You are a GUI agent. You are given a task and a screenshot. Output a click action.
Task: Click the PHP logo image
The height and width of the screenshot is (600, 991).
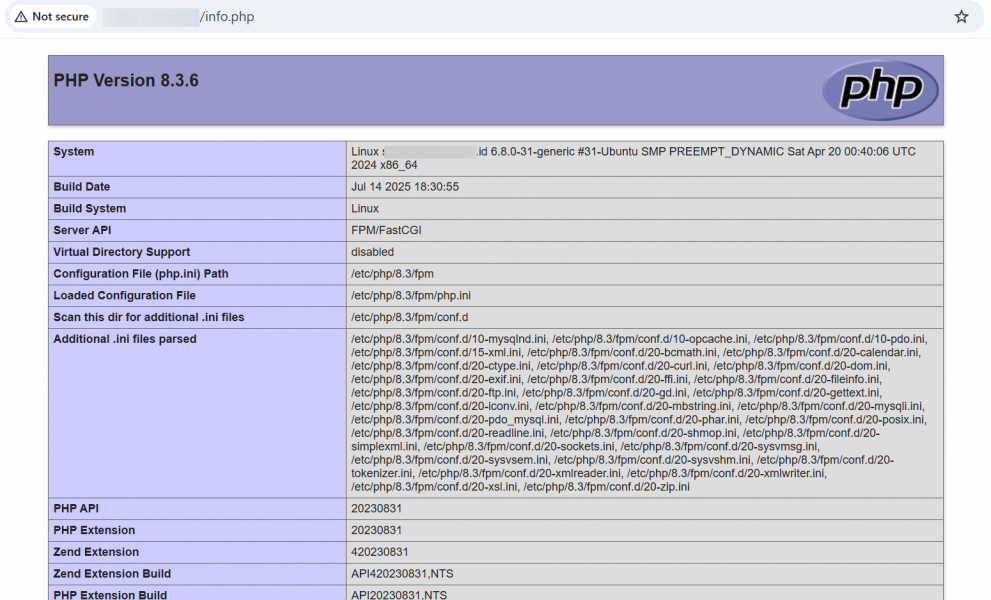[x=879, y=90]
